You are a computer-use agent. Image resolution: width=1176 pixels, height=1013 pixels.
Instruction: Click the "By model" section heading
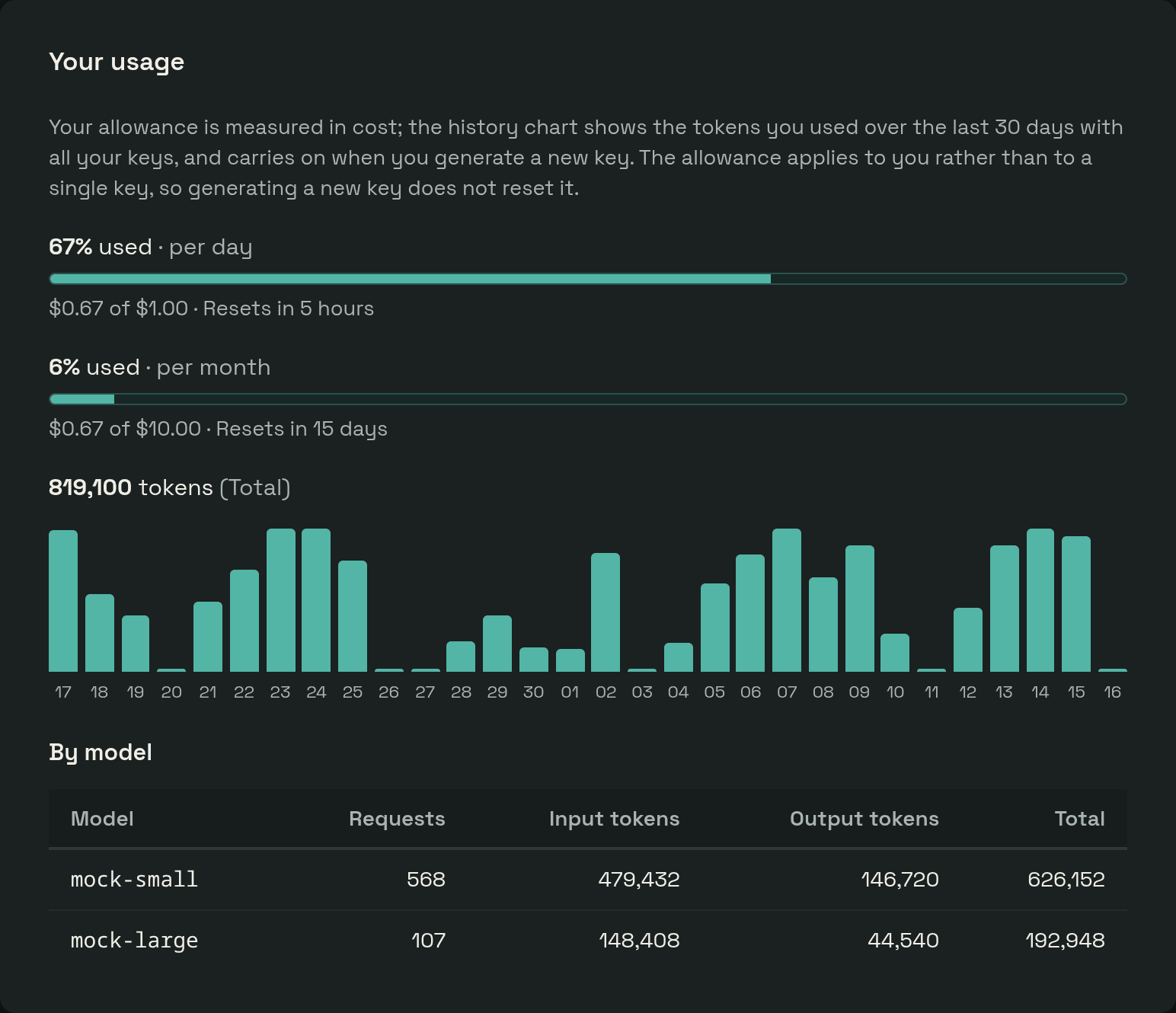click(x=101, y=753)
